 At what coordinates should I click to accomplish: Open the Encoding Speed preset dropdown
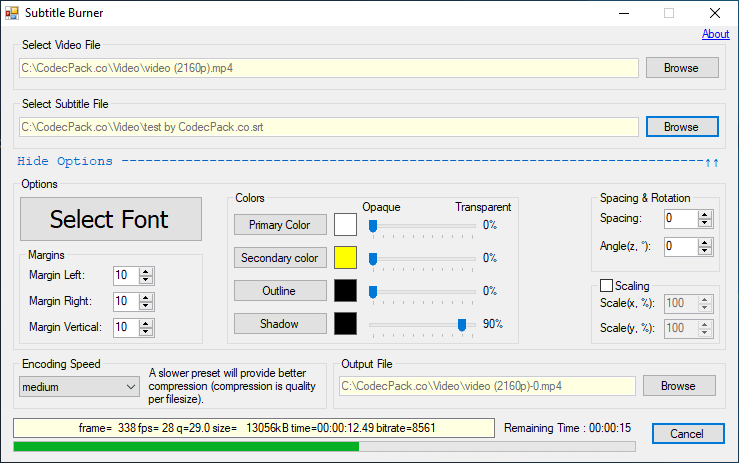(x=80, y=386)
